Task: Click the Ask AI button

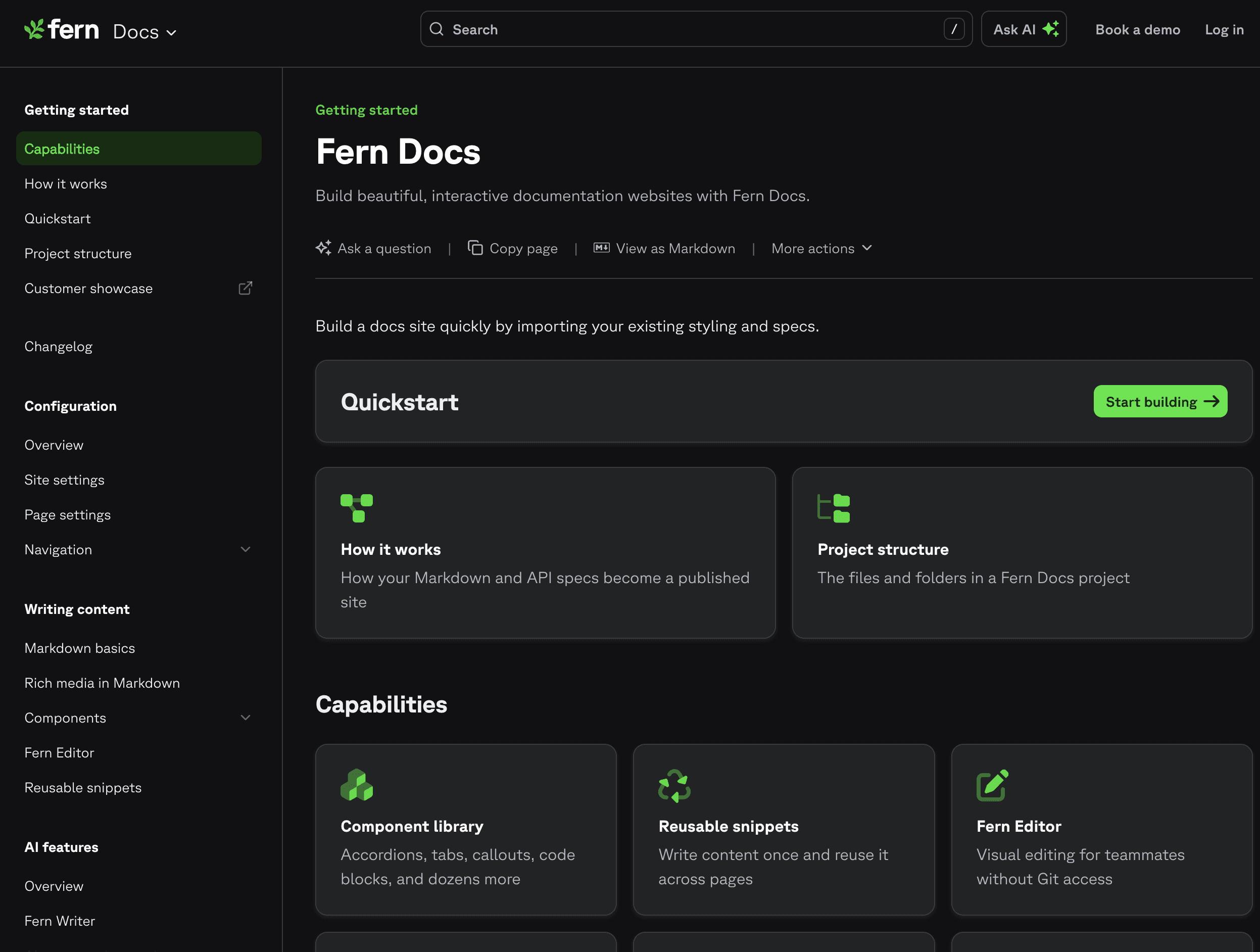Action: click(x=1024, y=29)
